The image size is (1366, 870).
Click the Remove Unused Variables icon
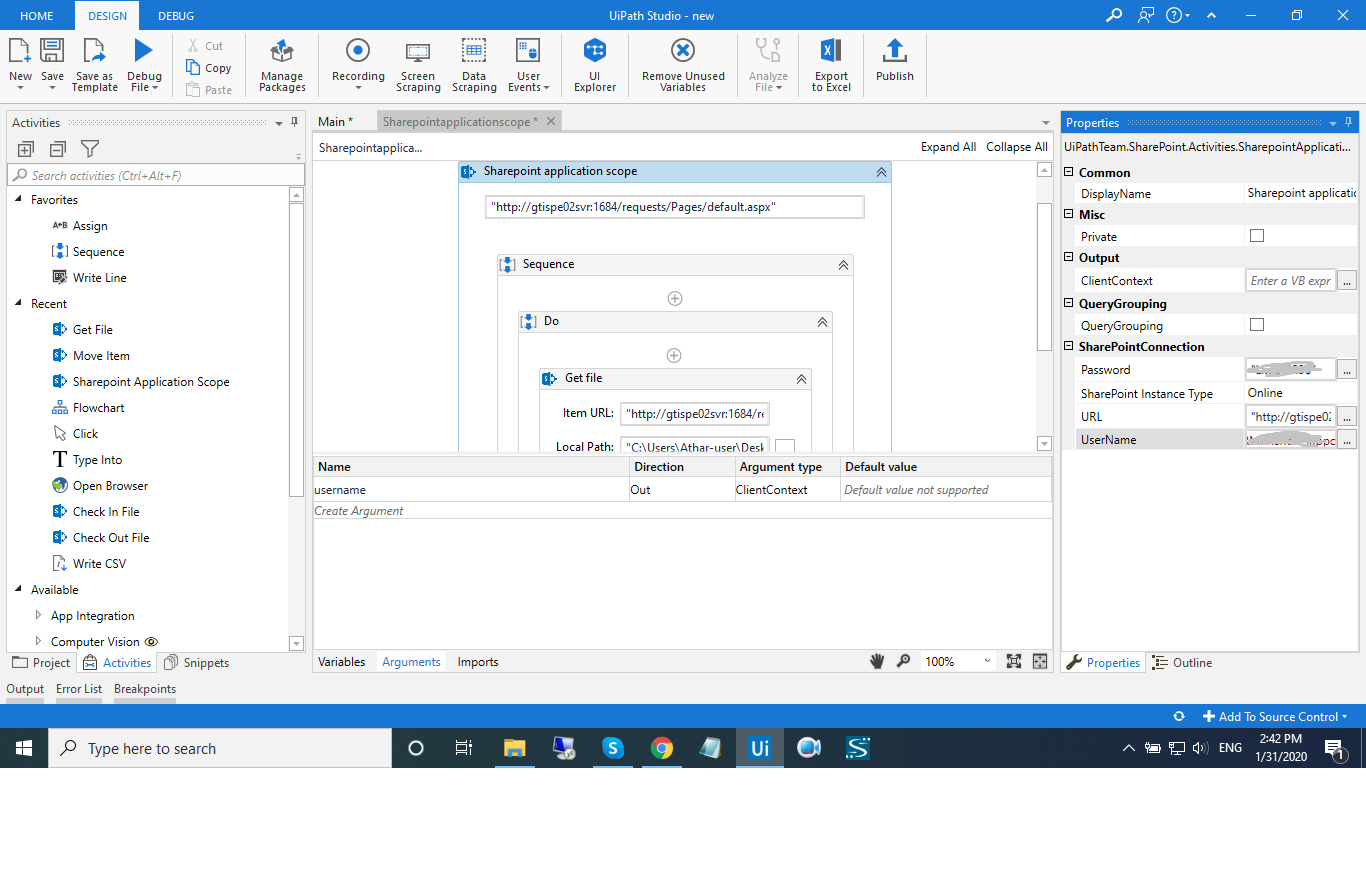click(683, 66)
